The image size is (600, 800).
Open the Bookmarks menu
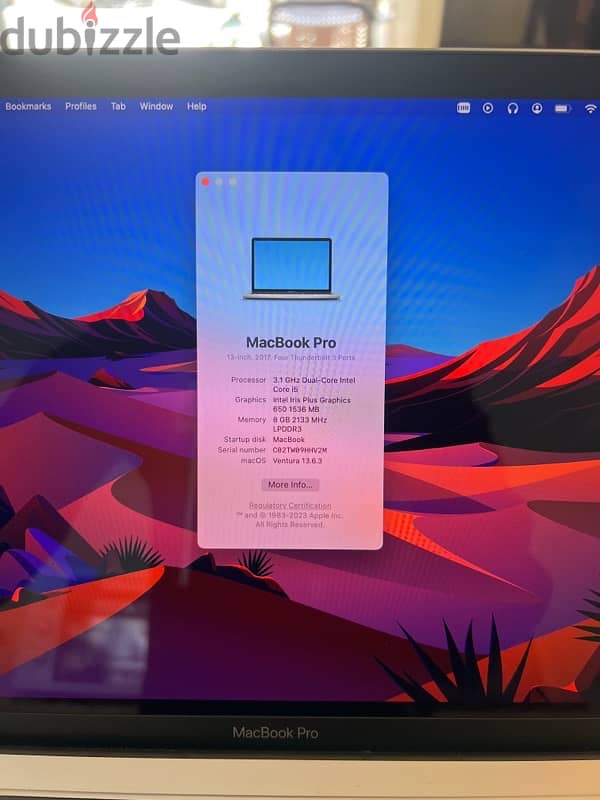pos(28,106)
